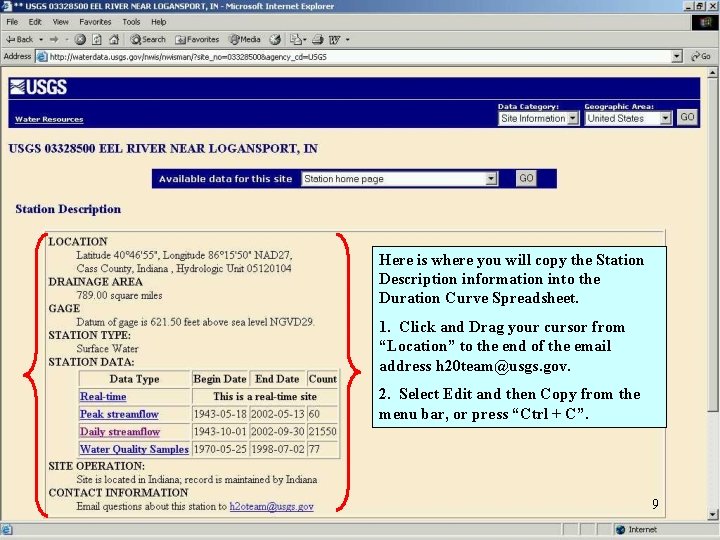Click the h2oteam@usgs.gov email link
Screen dimensions: 720x540
click(271, 506)
